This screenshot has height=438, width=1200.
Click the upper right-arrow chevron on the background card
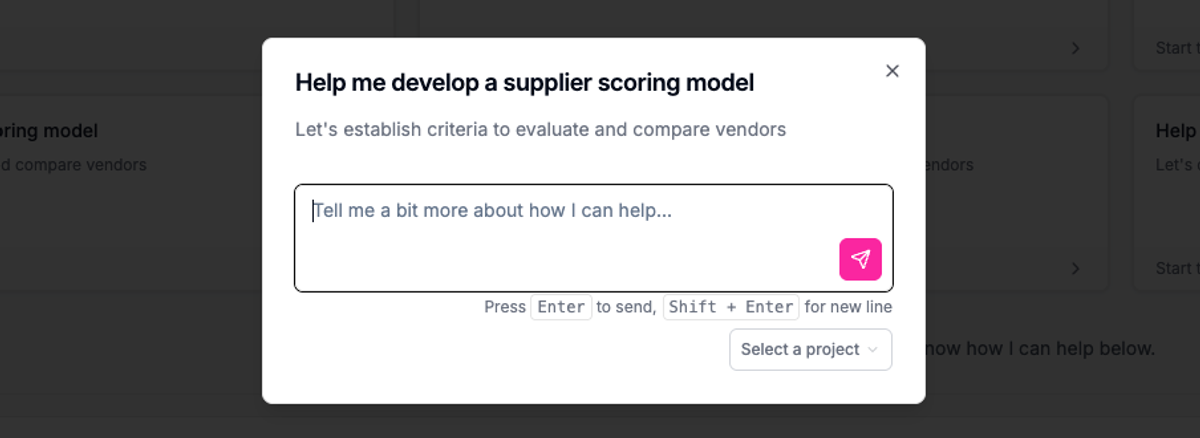pos(1075,48)
